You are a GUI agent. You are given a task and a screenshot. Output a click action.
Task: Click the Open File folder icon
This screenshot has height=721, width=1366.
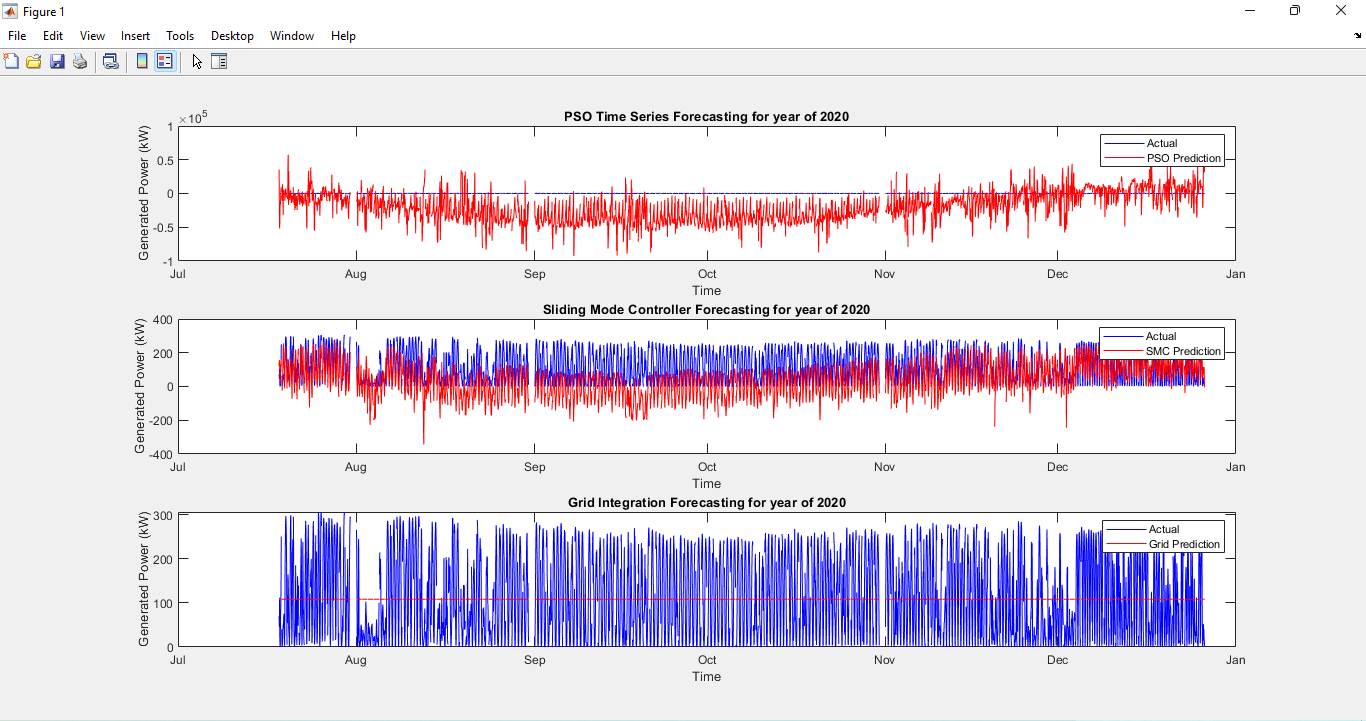34,61
